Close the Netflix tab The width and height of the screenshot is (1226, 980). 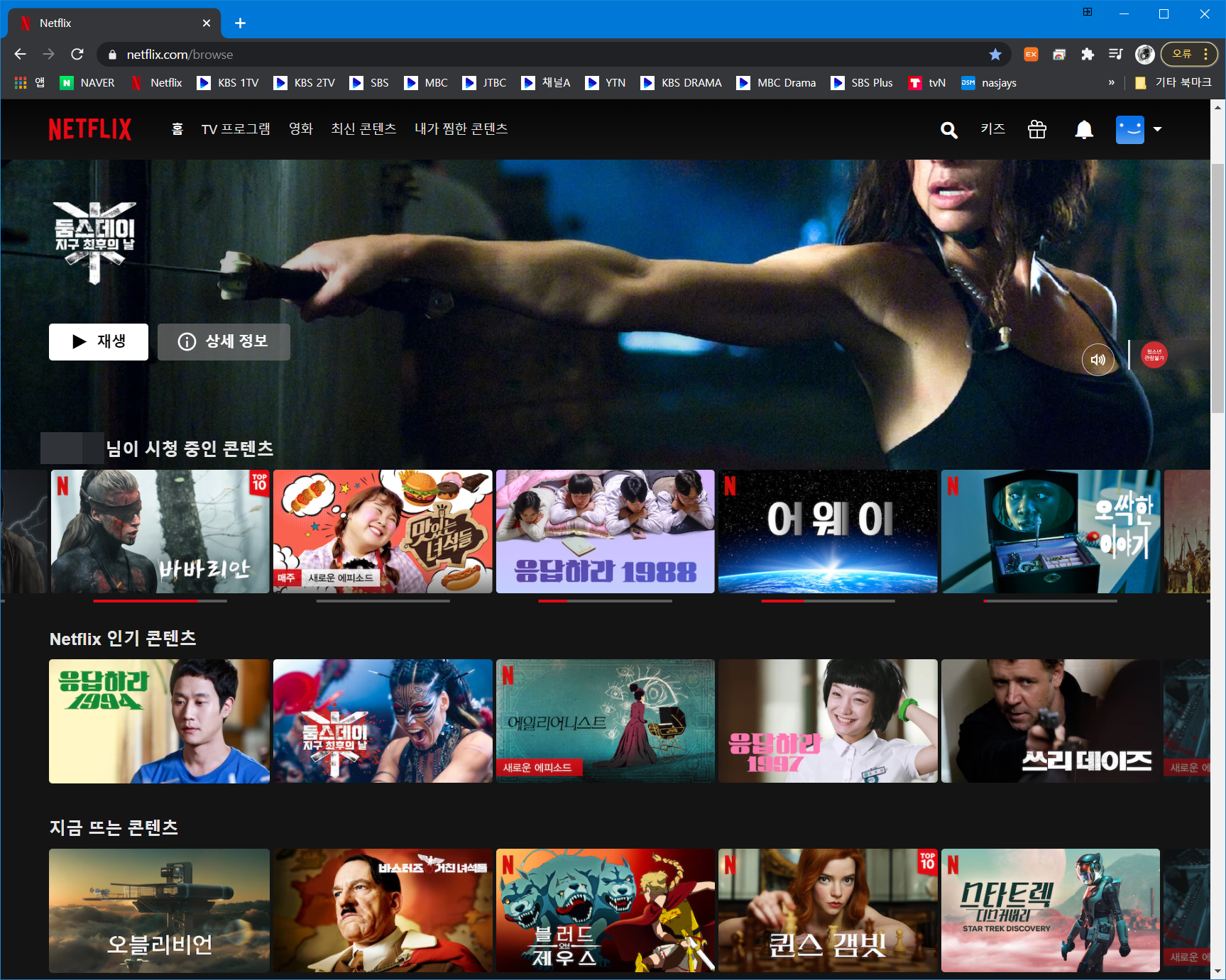(207, 23)
